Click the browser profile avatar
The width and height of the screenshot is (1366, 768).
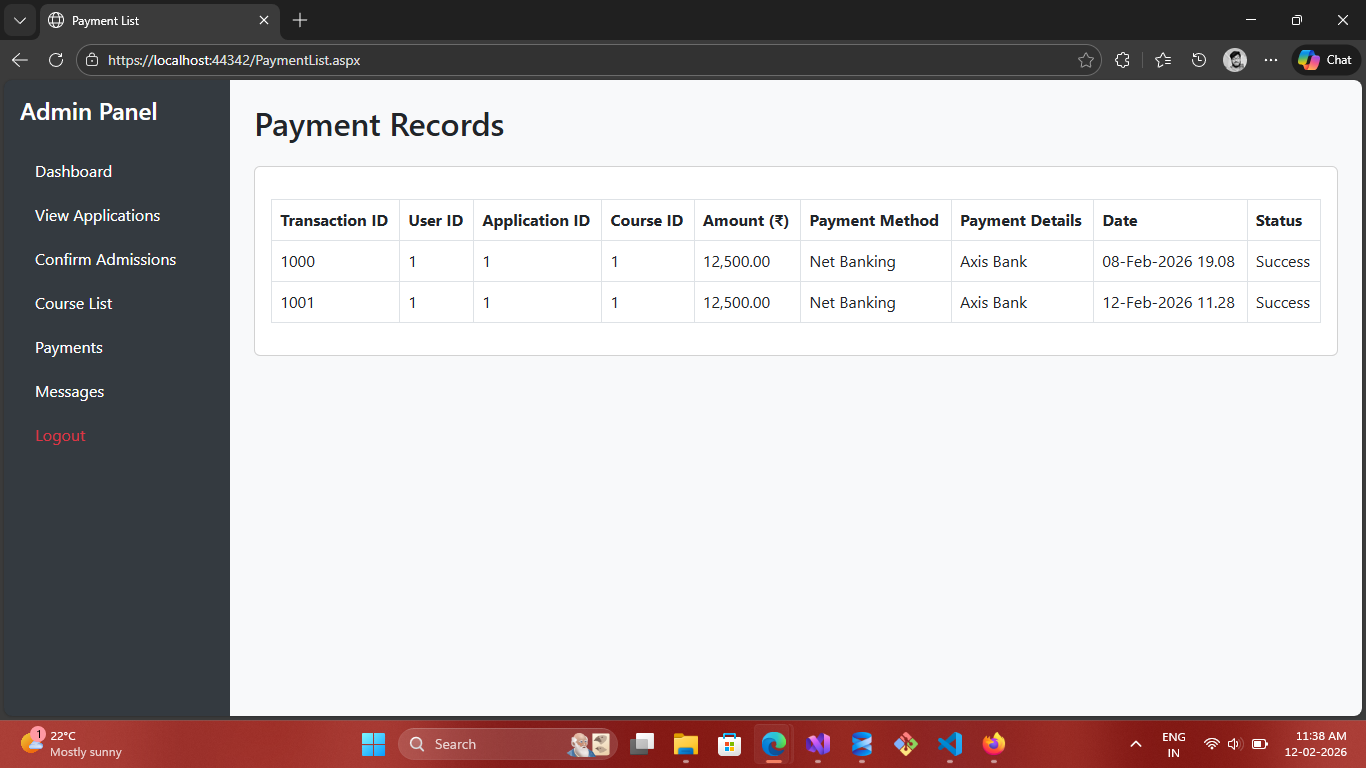1235,60
